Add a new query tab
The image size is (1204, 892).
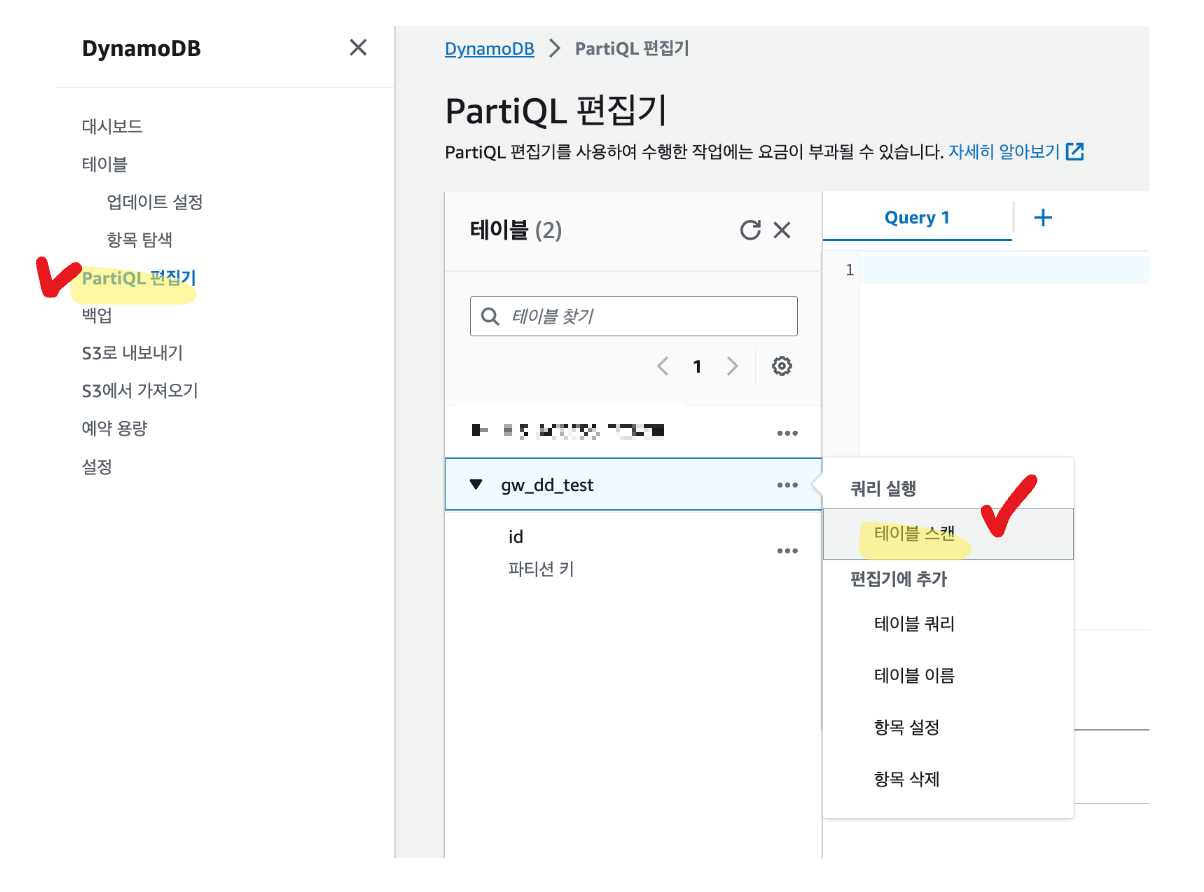(x=1042, y=217)
